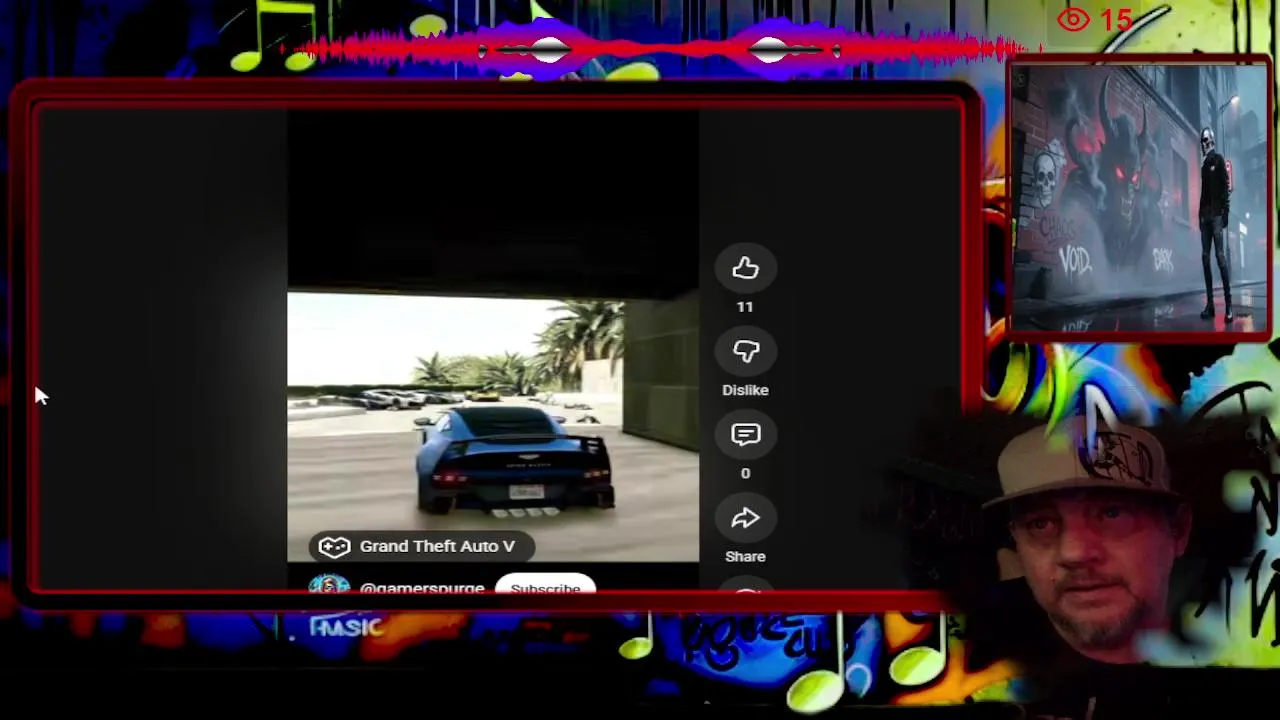Click the Share arrow icon
Screen dimensions: 1280x720
tap(745, 517)
